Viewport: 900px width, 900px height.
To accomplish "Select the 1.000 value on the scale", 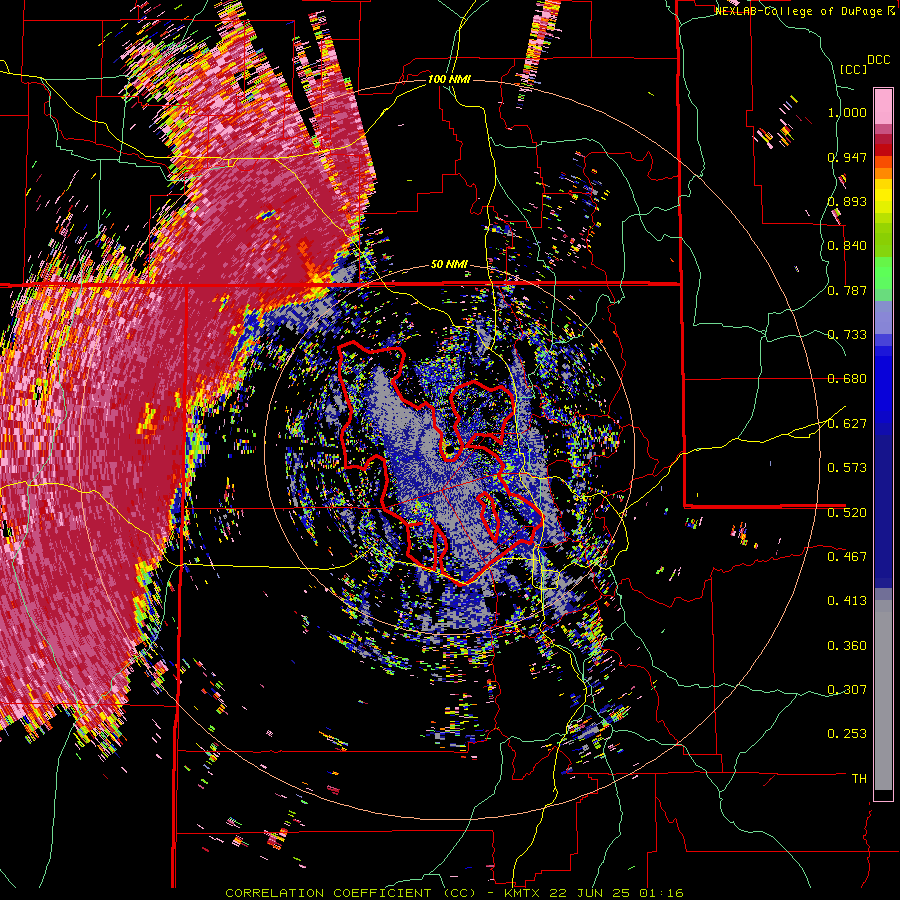I will coord(847,112).
